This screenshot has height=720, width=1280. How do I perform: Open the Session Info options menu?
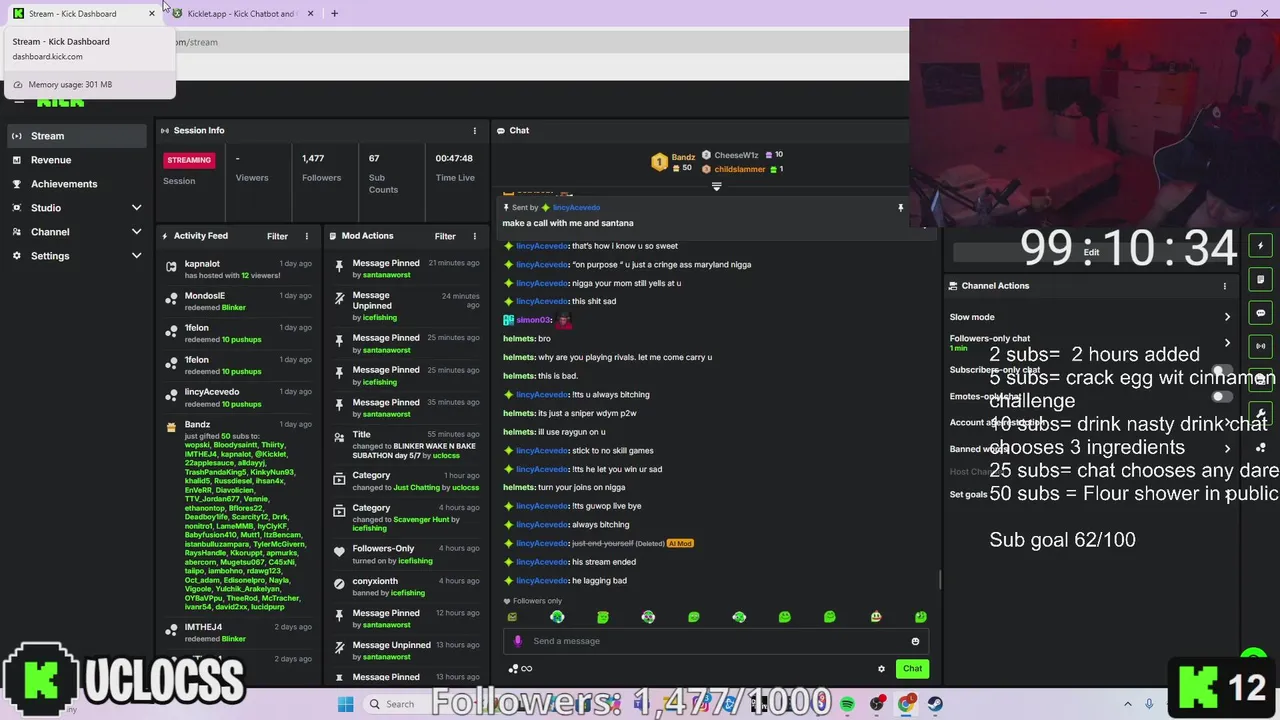click(474, 131)
